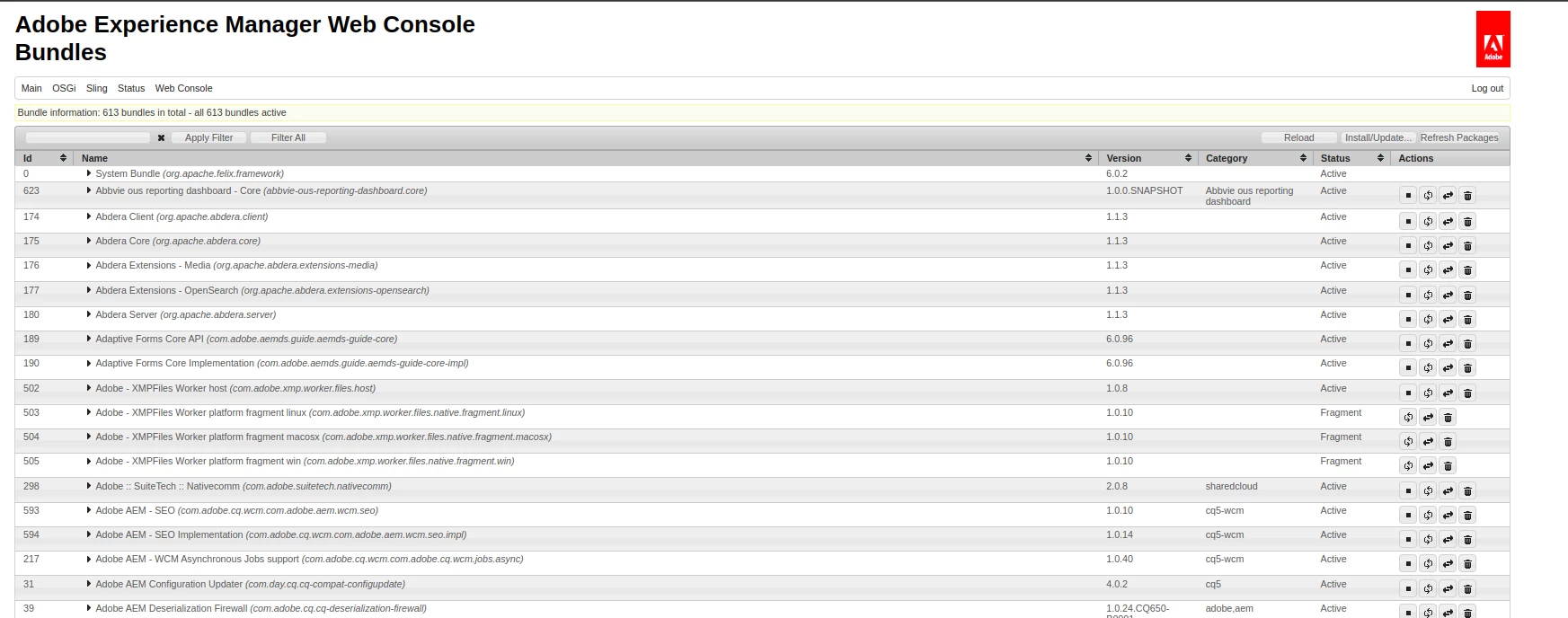Expand SuiteTech Nativecomm bundle details
Screen dimensions: 1568x618
(89, 486)
